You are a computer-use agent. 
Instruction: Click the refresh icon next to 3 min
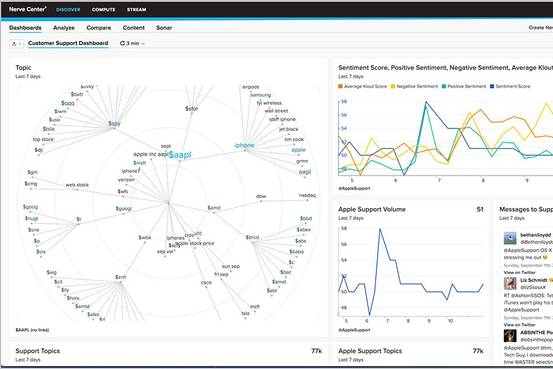click(x=122, y=43)
